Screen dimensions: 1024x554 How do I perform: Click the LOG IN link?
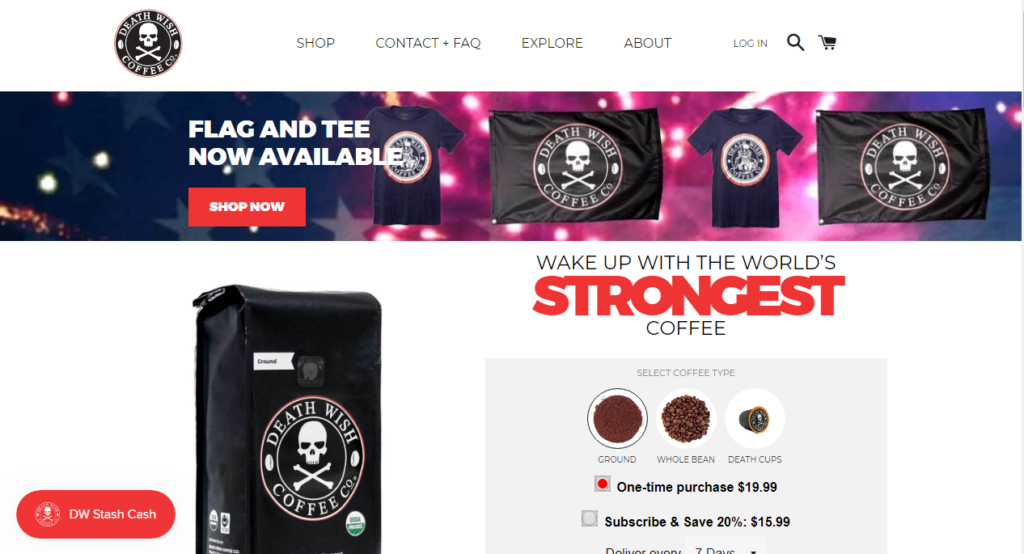(x=750, y=43)
